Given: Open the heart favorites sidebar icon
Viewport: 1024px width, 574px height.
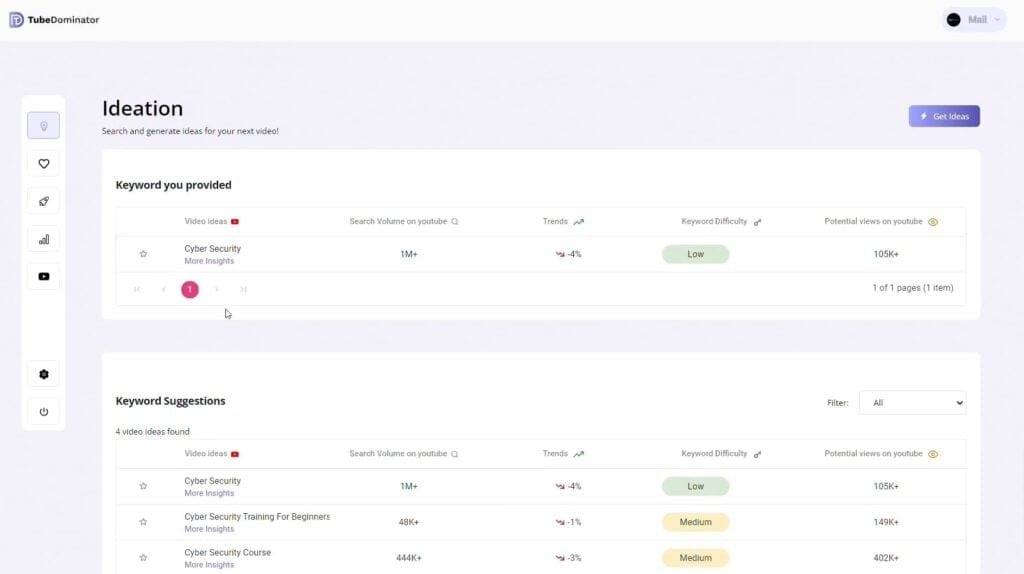Looking at the screenshot, I should point(43,164).
